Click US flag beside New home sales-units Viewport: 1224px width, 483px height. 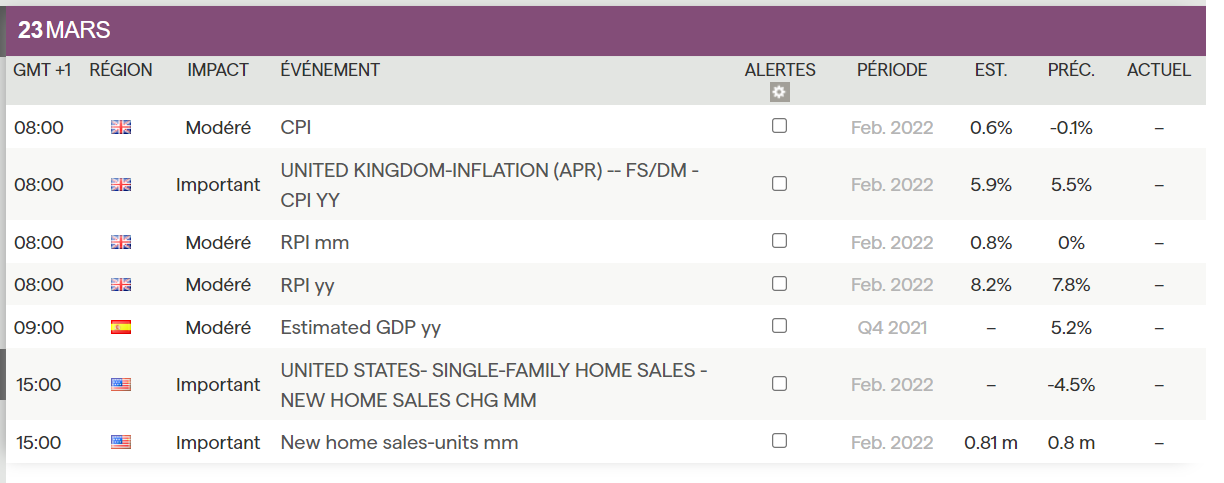click(121, 442)
